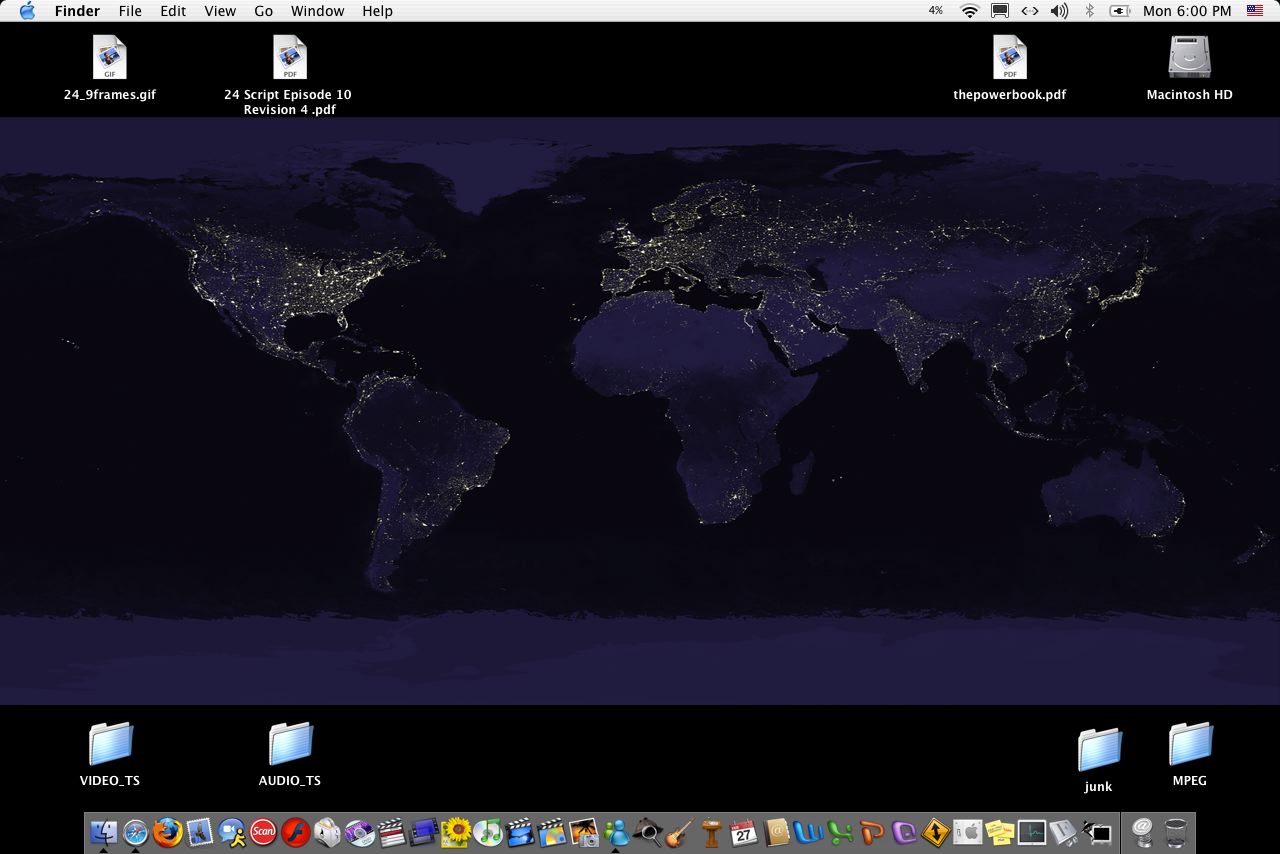Screen dimensions: 1280x854
Task: Select the Macintosh HD drive icon
Action: point(1189,58)
